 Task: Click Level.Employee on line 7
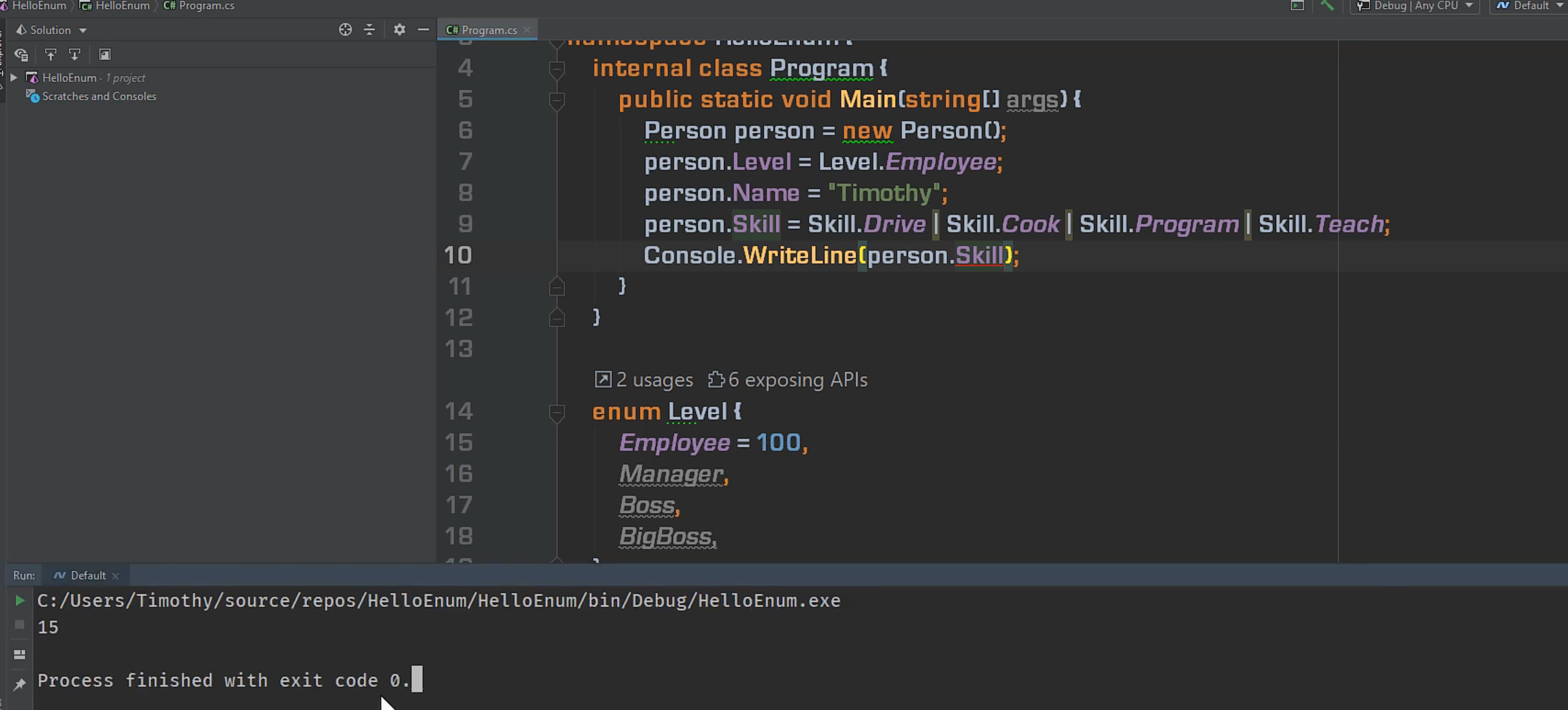tap(908, 162)
